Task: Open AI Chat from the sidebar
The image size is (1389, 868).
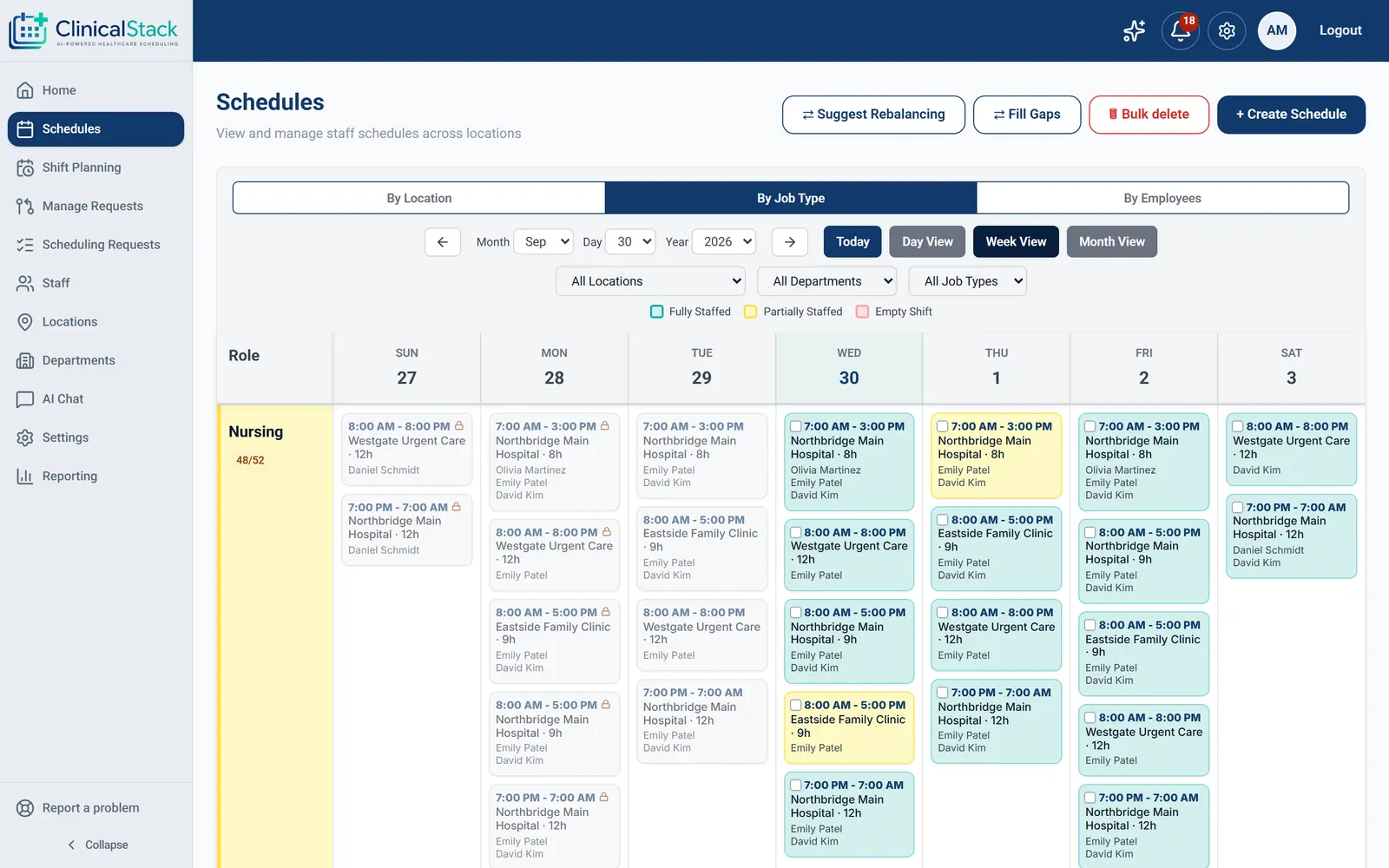Action: click(95, 399)
